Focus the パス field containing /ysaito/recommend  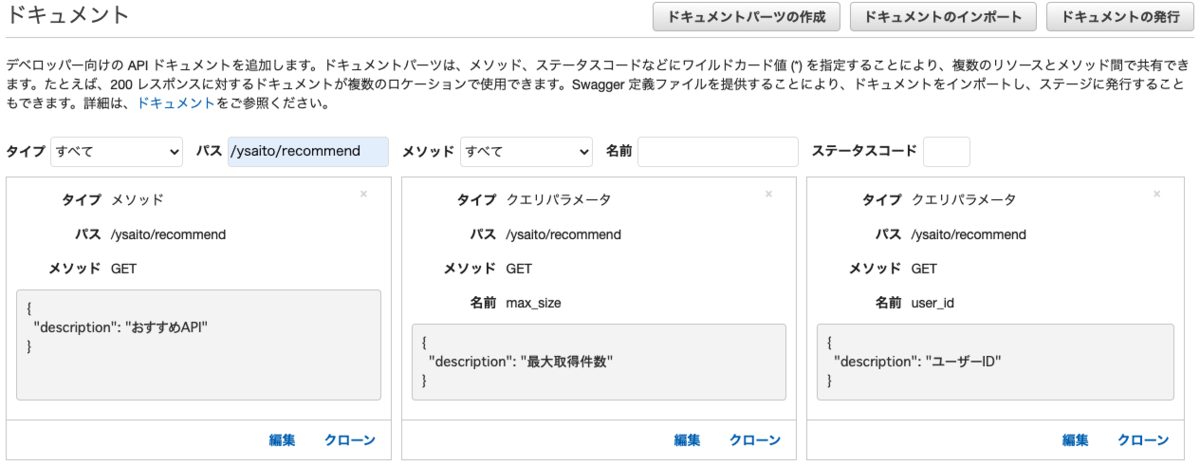click(x=308, y=152)
